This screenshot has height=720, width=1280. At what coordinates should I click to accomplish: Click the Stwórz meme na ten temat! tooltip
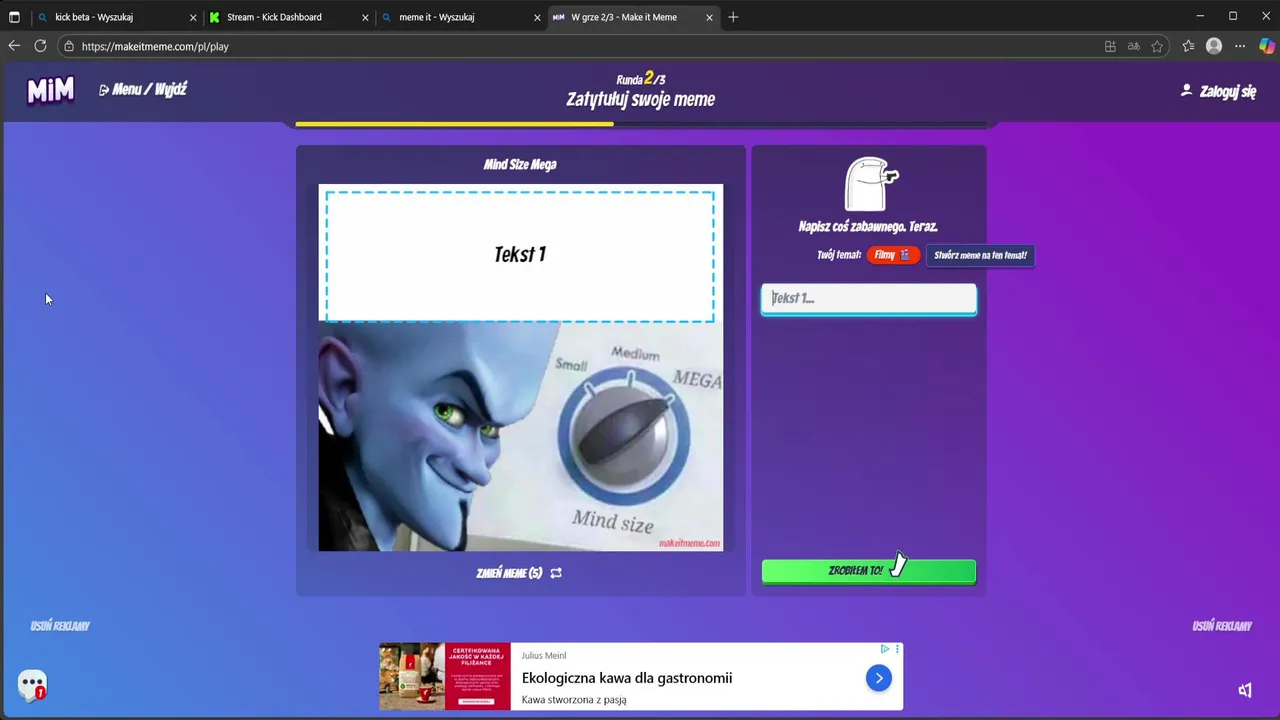(980, 255)
